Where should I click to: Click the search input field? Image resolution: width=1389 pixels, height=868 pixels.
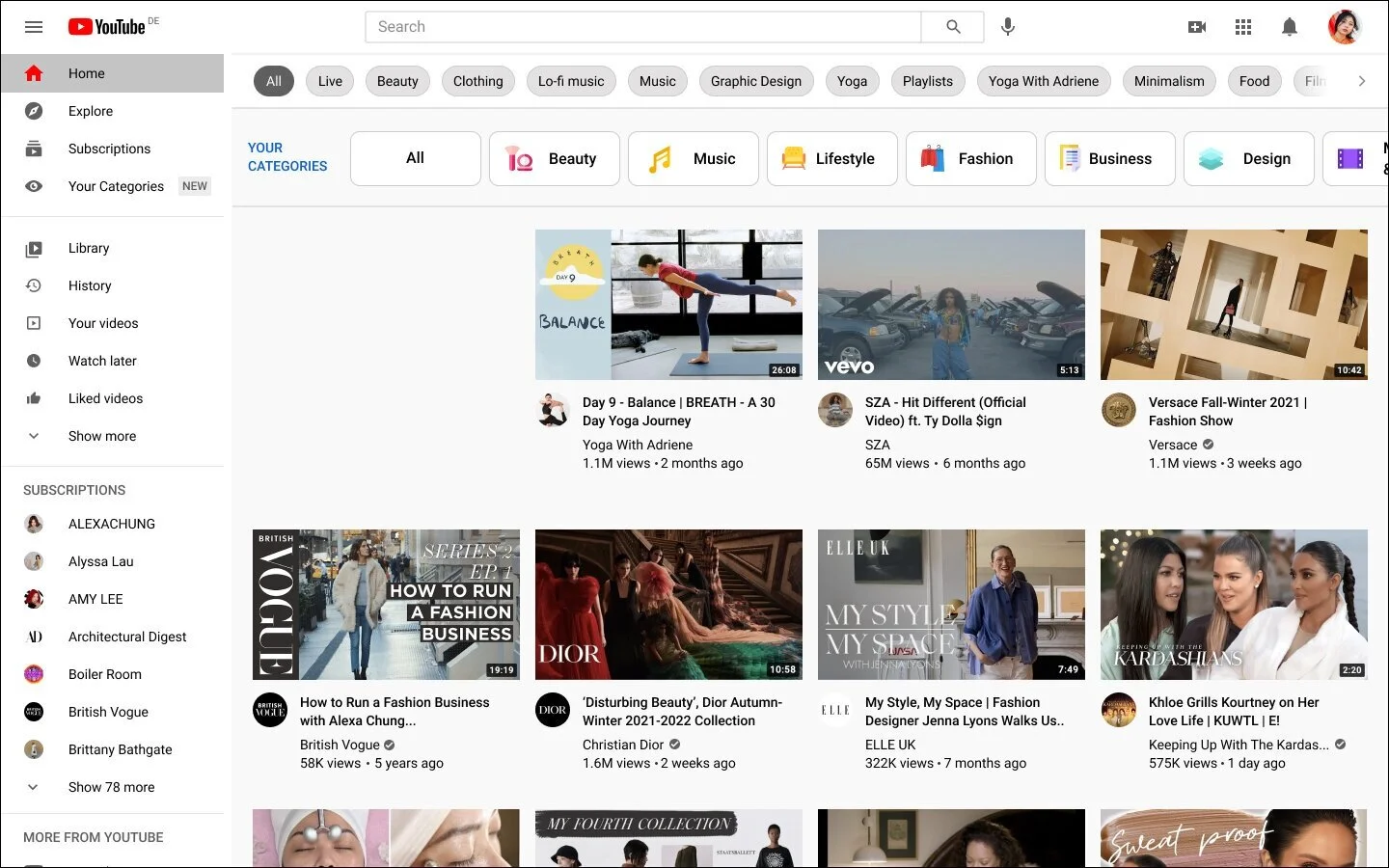pos(643,27)
